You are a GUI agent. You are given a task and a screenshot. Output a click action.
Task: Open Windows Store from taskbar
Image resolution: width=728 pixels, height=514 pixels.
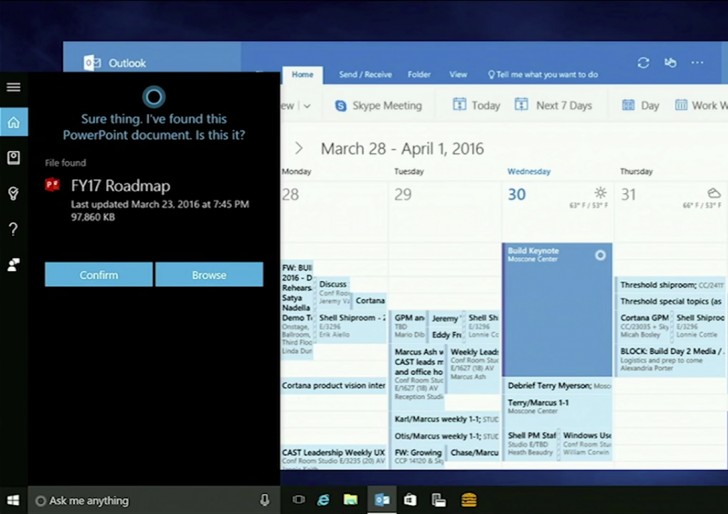point(410,500)
